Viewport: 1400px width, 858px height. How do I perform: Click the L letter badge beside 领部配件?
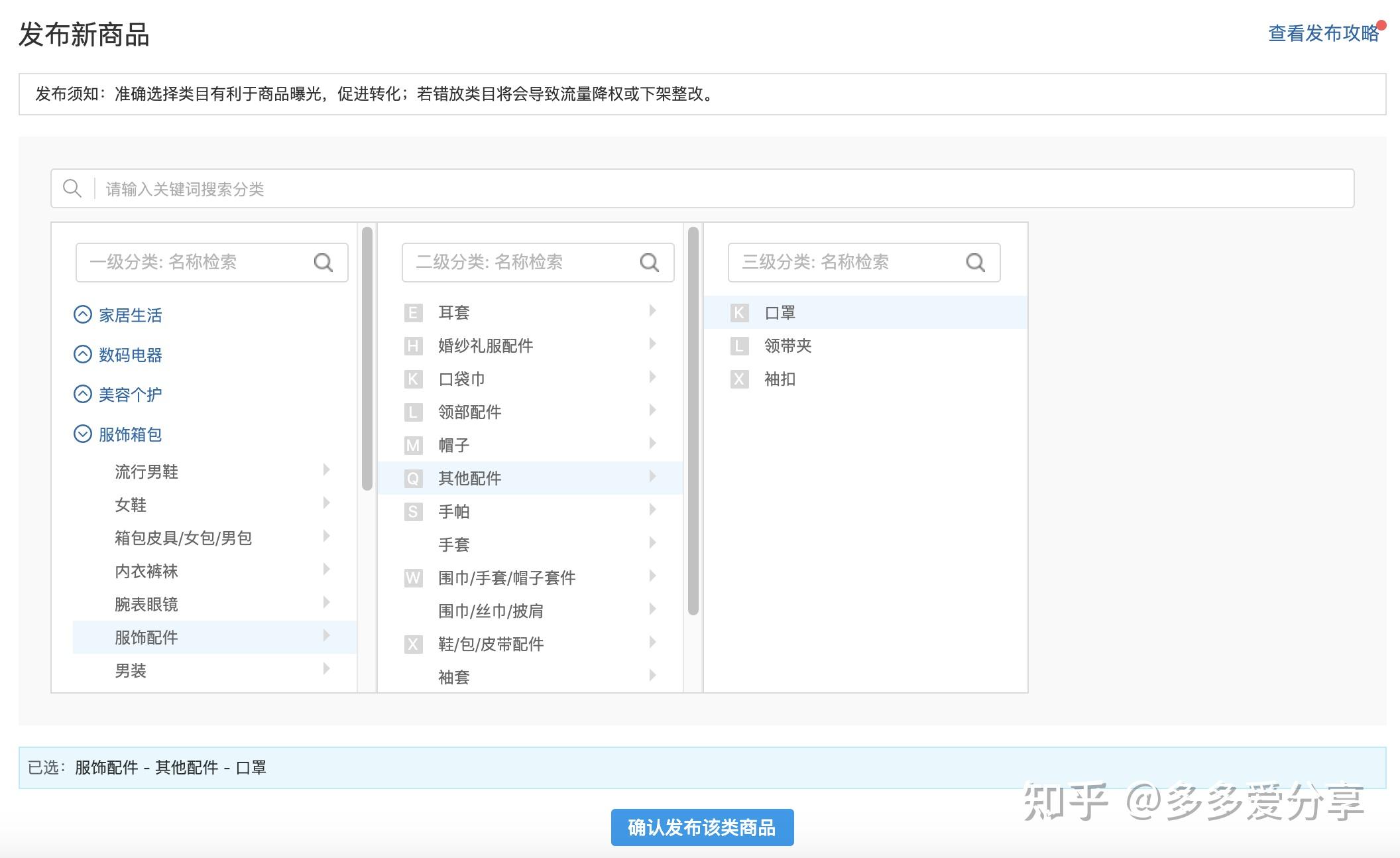pos(413,412)
